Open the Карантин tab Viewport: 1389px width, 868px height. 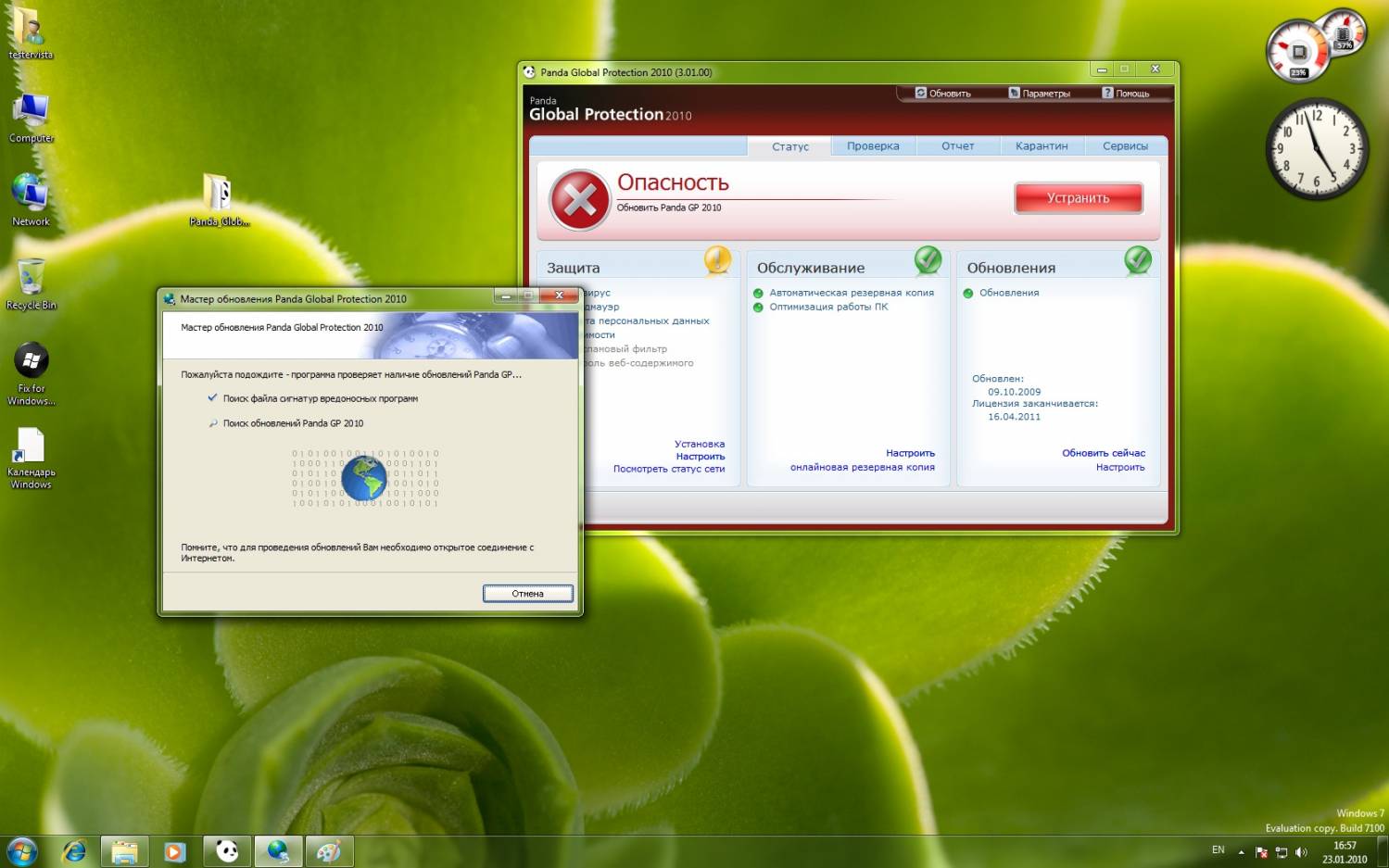(1042, 146)
